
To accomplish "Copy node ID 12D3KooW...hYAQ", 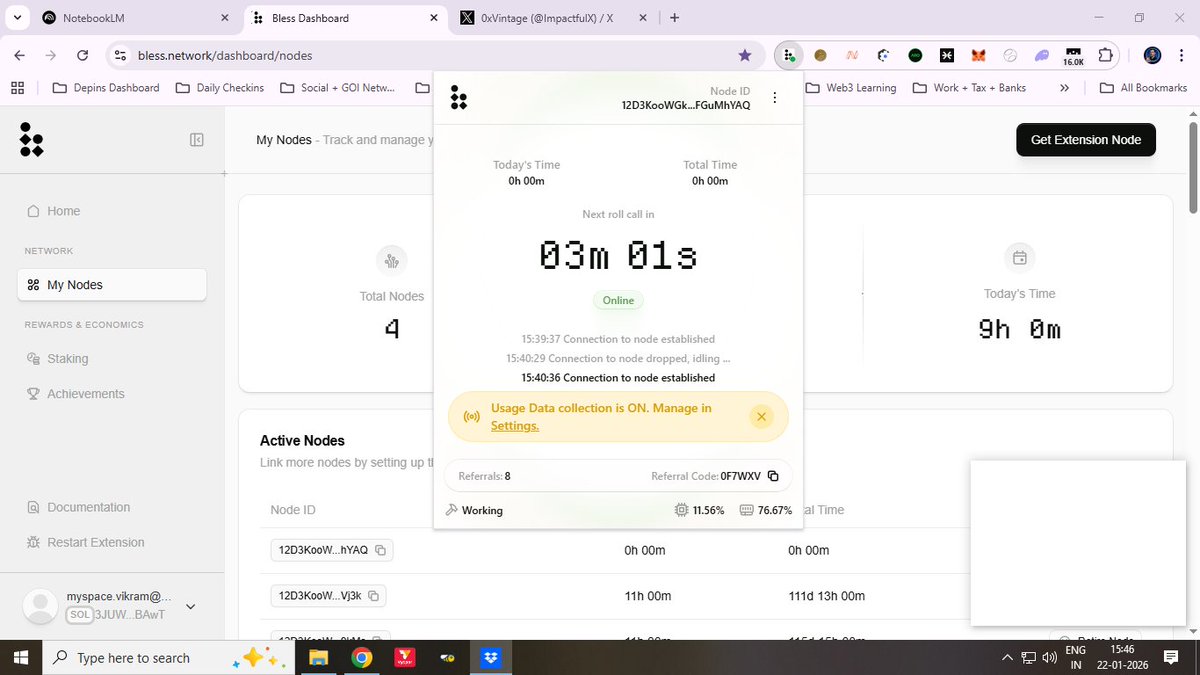I will tap(380, 550).
